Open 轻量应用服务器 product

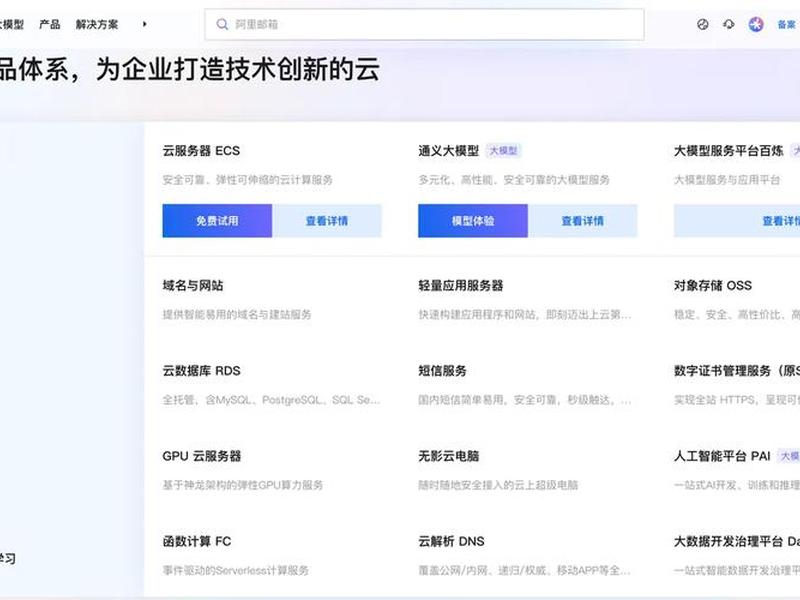[x=461, y=286]
